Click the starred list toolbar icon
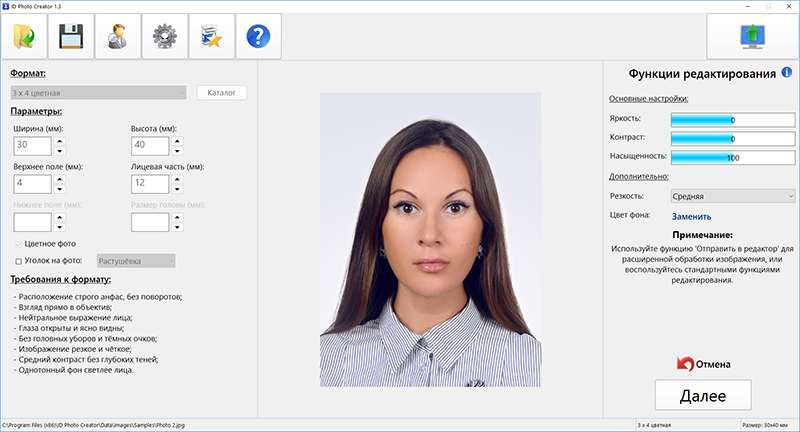Screen dimensions: 800x432 tap(211, 37)
